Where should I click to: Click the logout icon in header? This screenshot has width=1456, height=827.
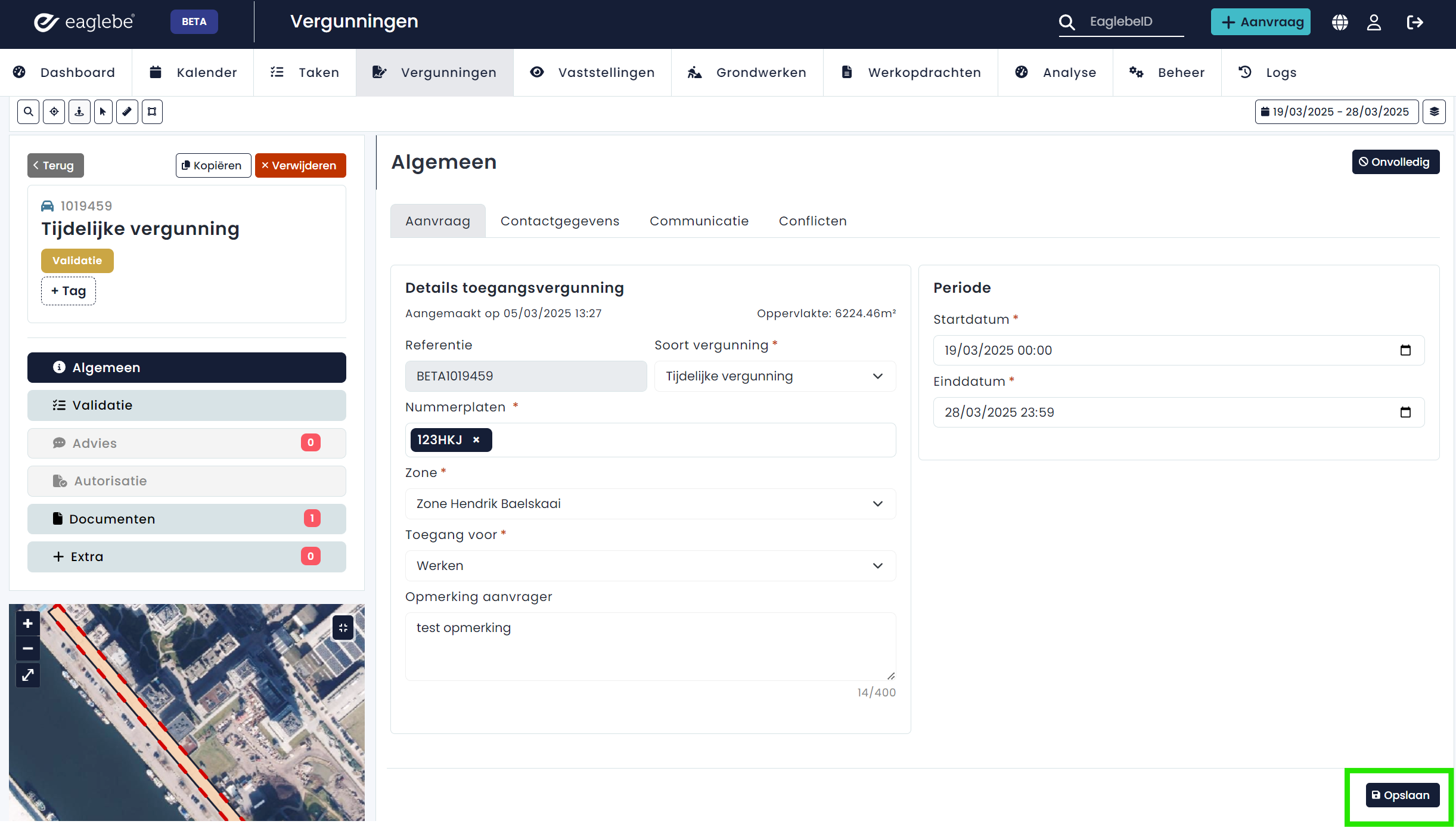(1415, 22)
